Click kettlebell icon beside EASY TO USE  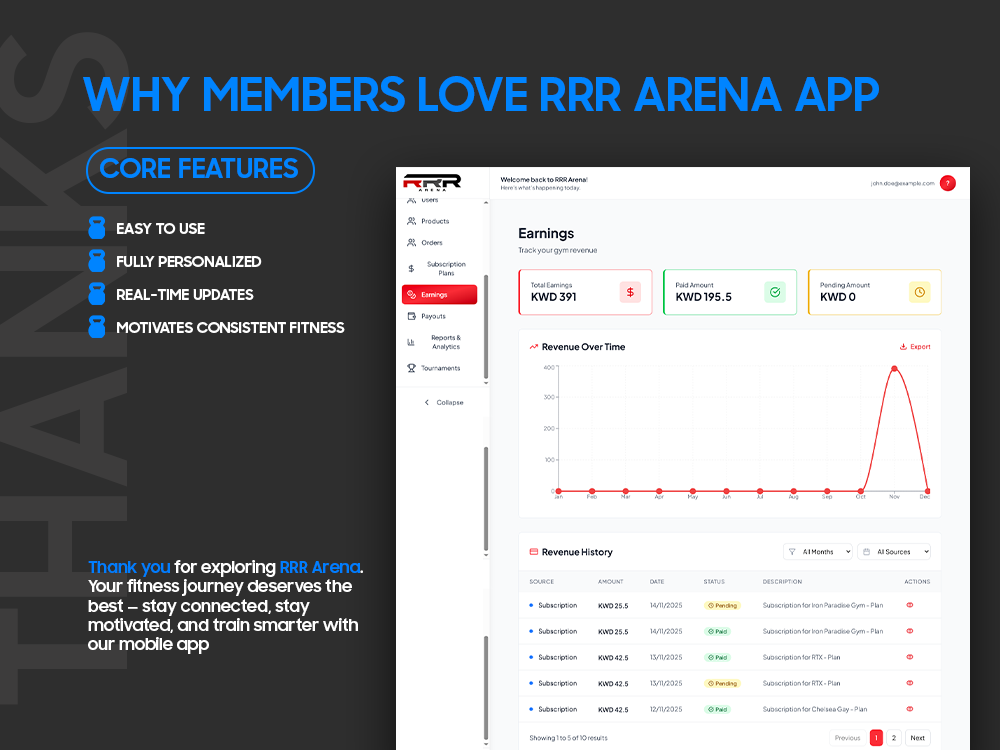tap(97, 228)
